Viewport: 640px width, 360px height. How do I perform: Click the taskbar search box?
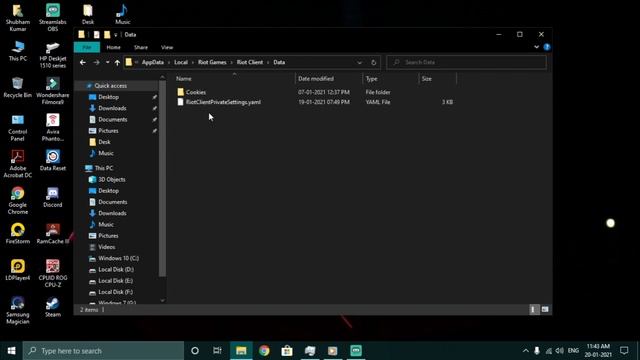pos(103,351)
